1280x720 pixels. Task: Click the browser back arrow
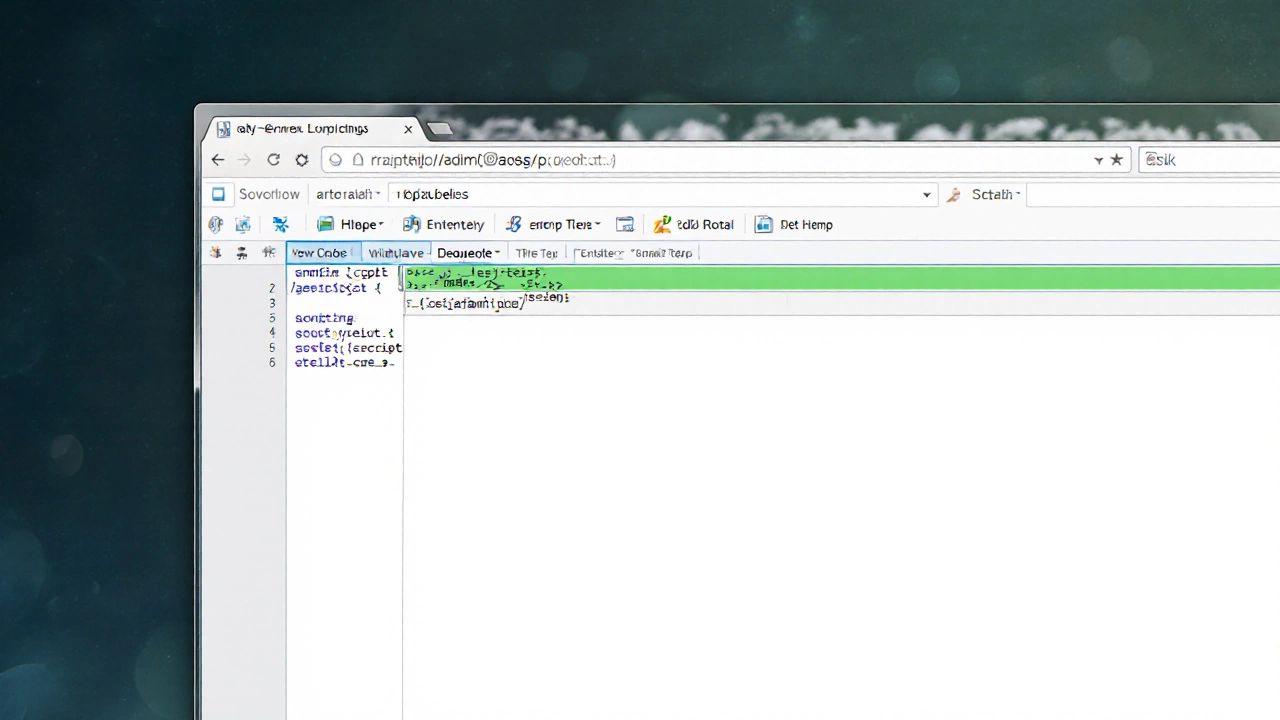[x=218, y=160]
